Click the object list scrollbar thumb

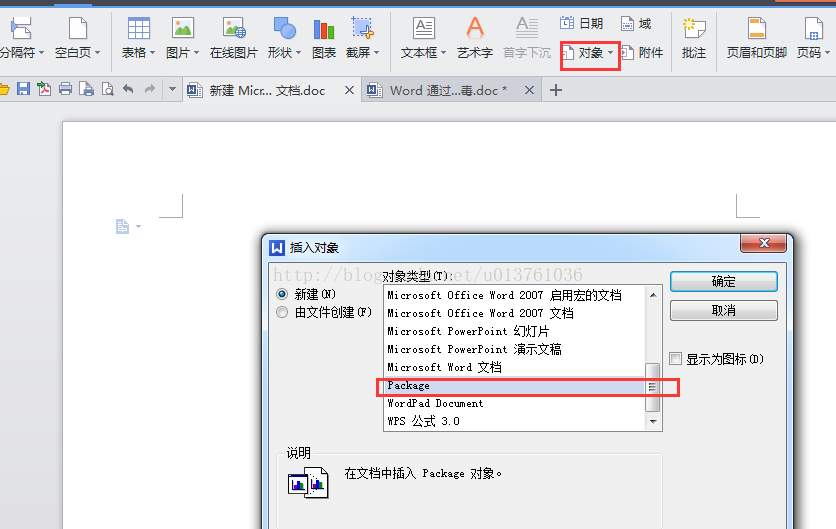coord(653,387)
